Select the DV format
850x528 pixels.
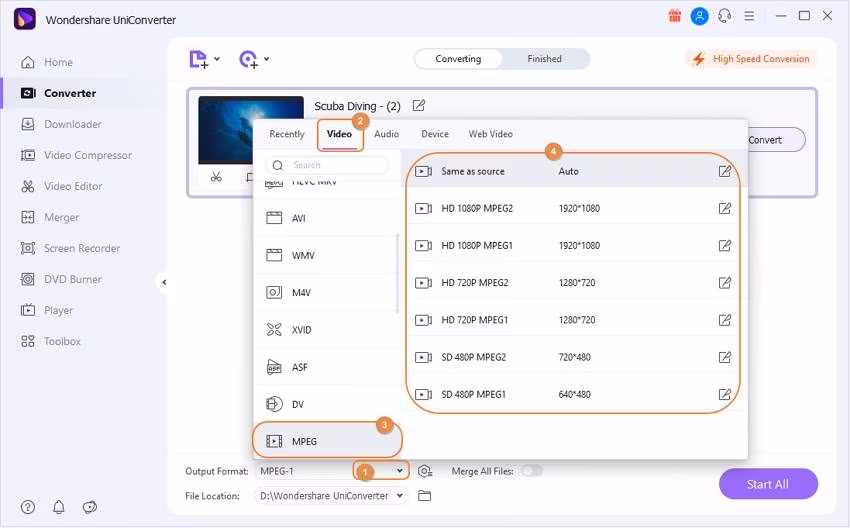tap(327, 404)
